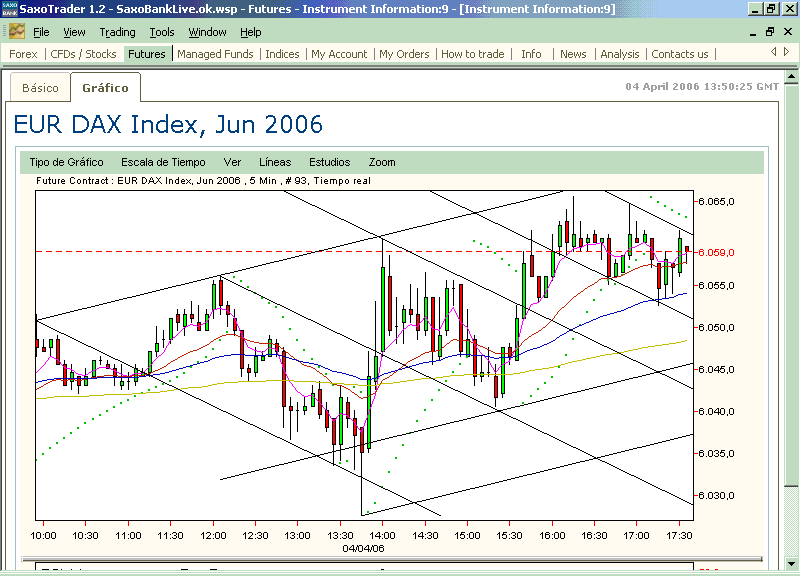Open the Contacts us tab
Image resolution: width=800 pixels, height=576 pixels.
tap(680, 54)
